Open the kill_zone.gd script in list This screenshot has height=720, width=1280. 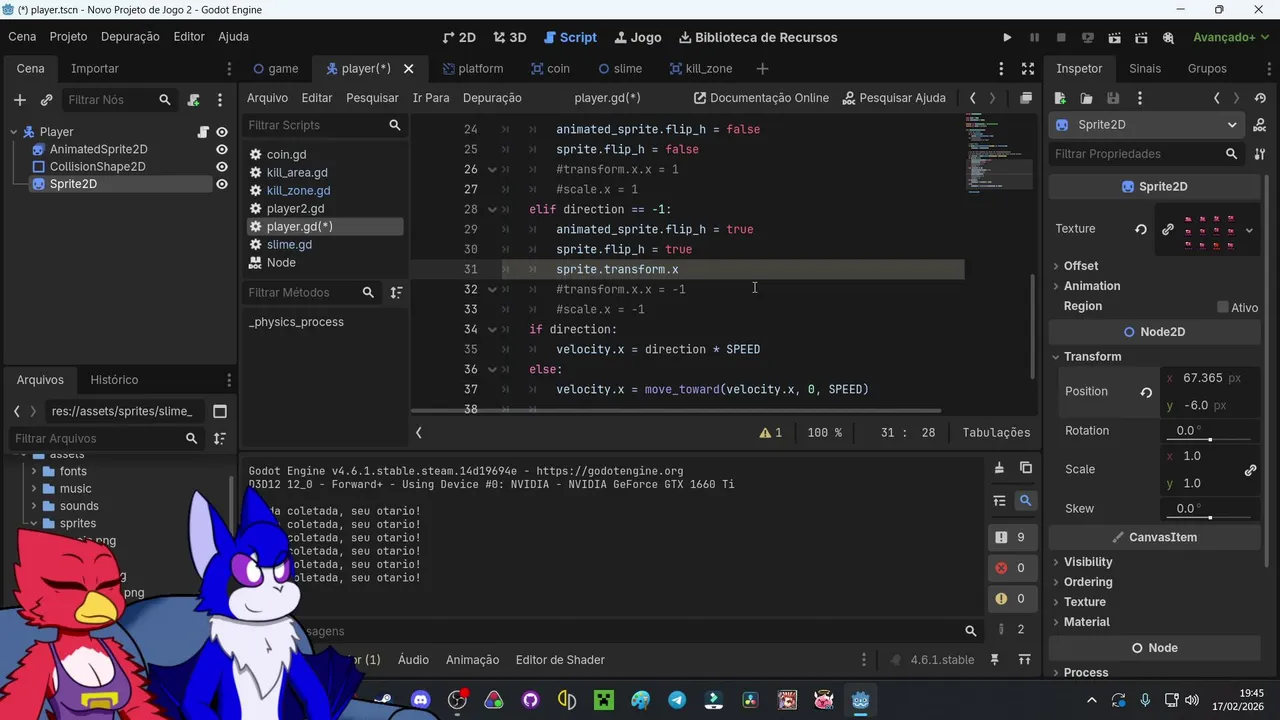point(298,190)
